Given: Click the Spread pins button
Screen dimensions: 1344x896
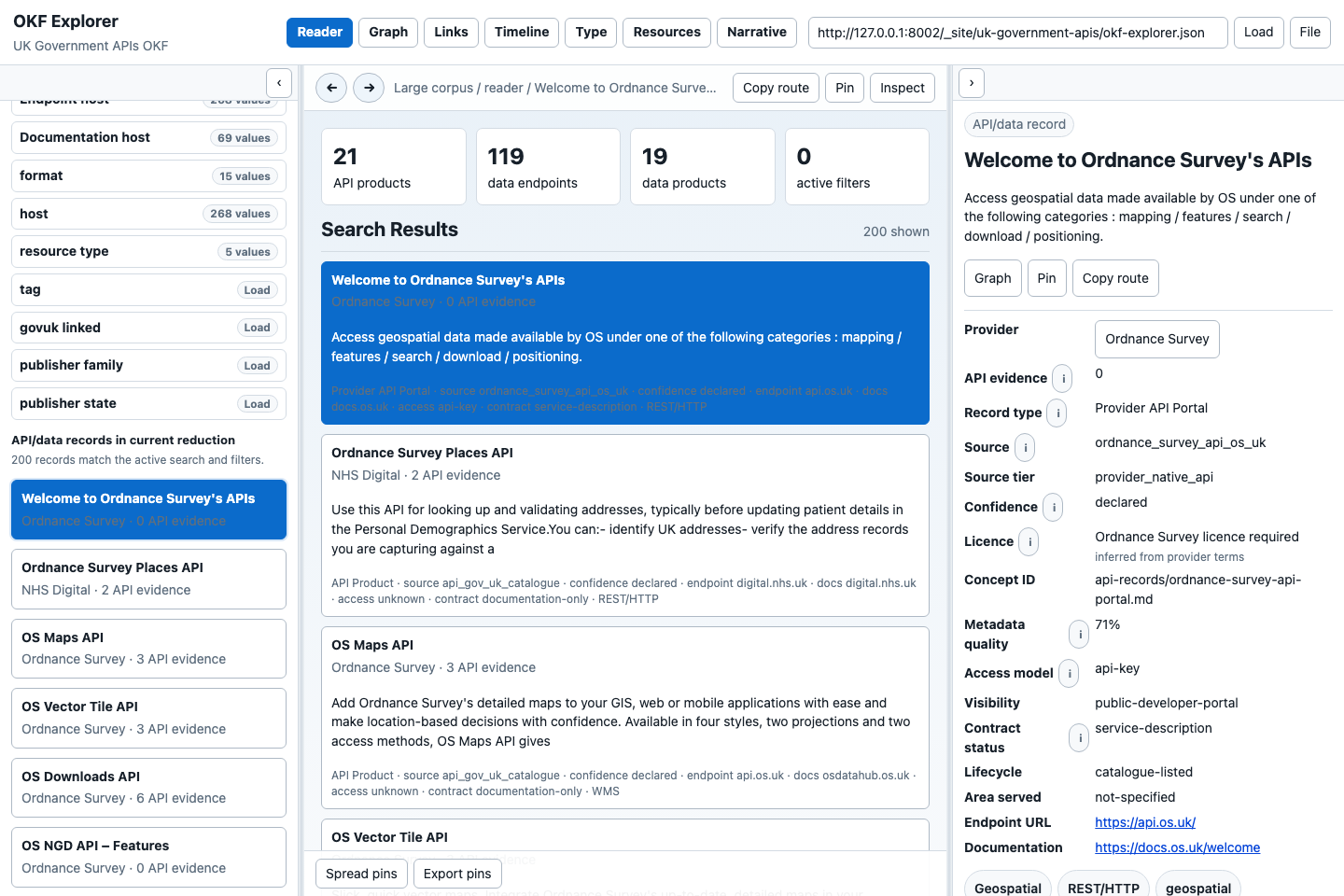Looking at the screenshot, I should point(361,874).
